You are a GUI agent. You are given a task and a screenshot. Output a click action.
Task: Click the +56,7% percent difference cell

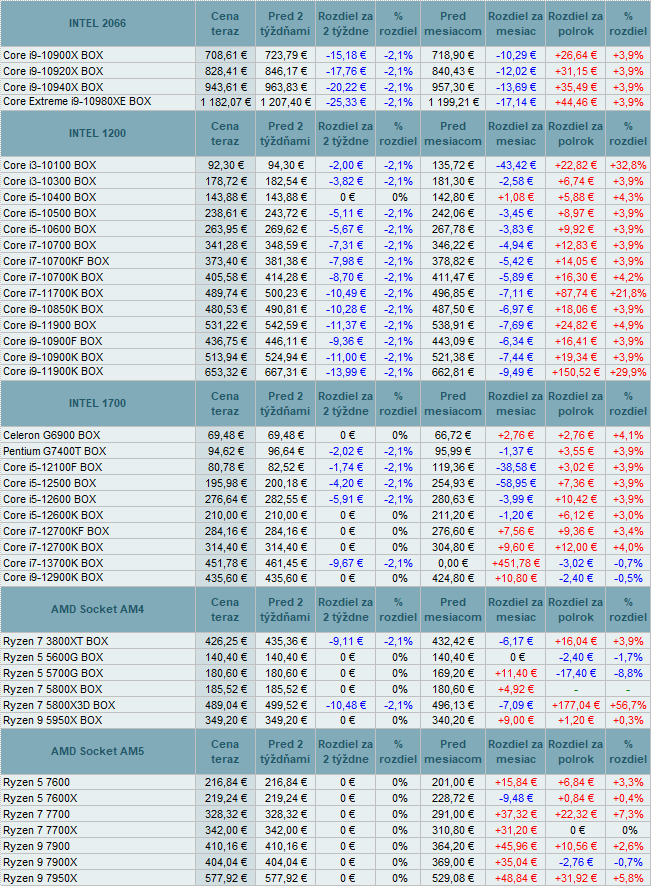(x=628, y=705)
